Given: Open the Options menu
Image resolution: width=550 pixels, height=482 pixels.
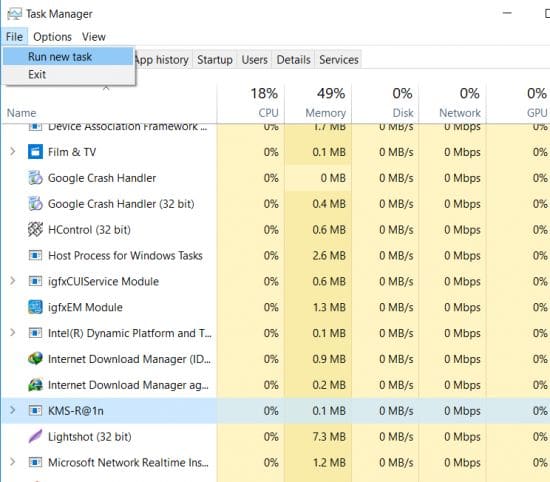Looking at the screenshot, I should pyautogui.click(x=52, y=37).
